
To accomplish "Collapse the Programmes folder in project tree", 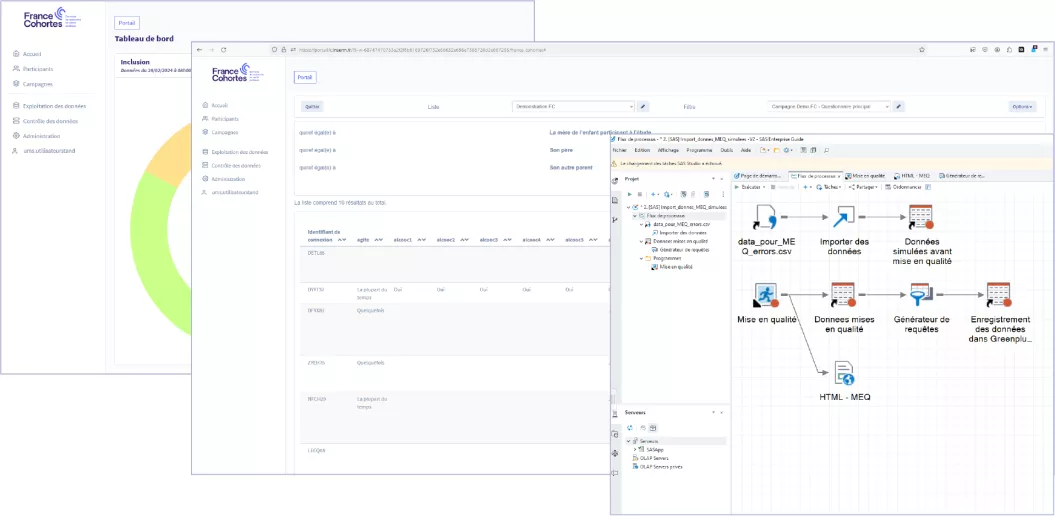I will pos(641,258).
